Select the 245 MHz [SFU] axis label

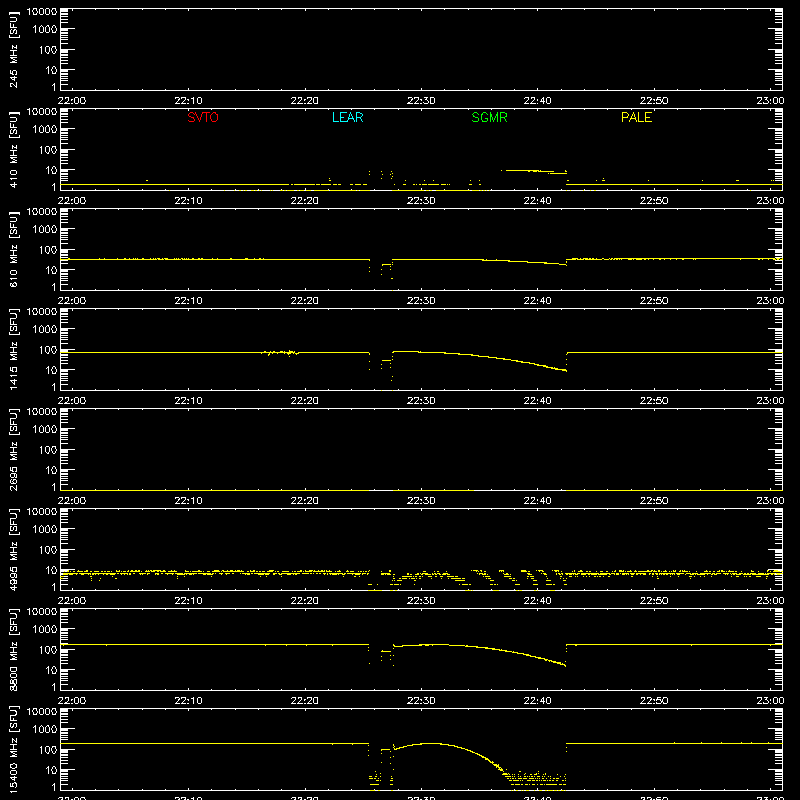point(13,49)
